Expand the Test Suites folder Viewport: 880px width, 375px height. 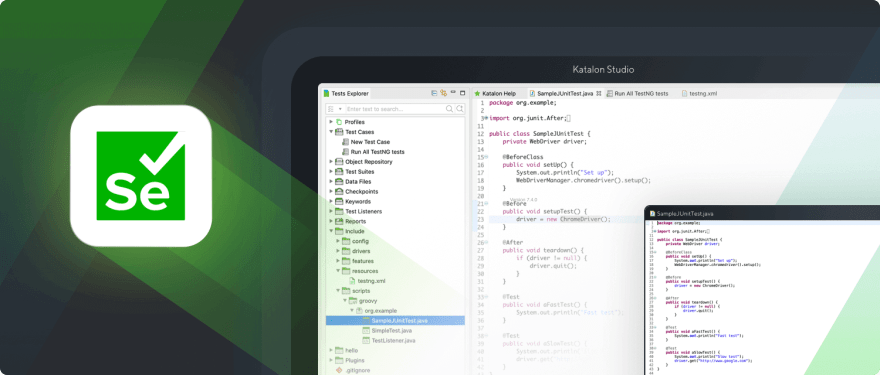point(331,172)
